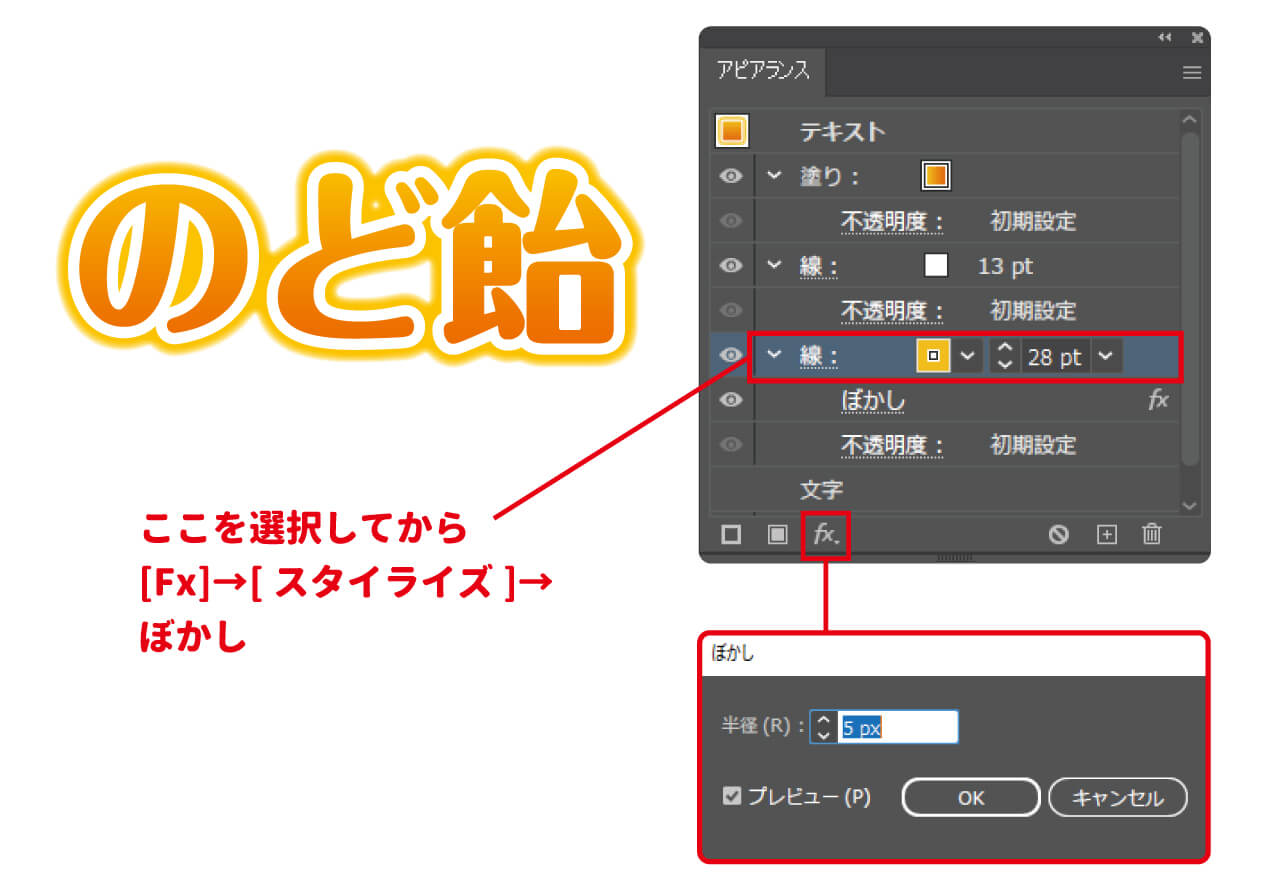The height and width of the screenshot is (885, 1280).
Task: Select the アピアランス tab
Action: [x=763, y=72]
